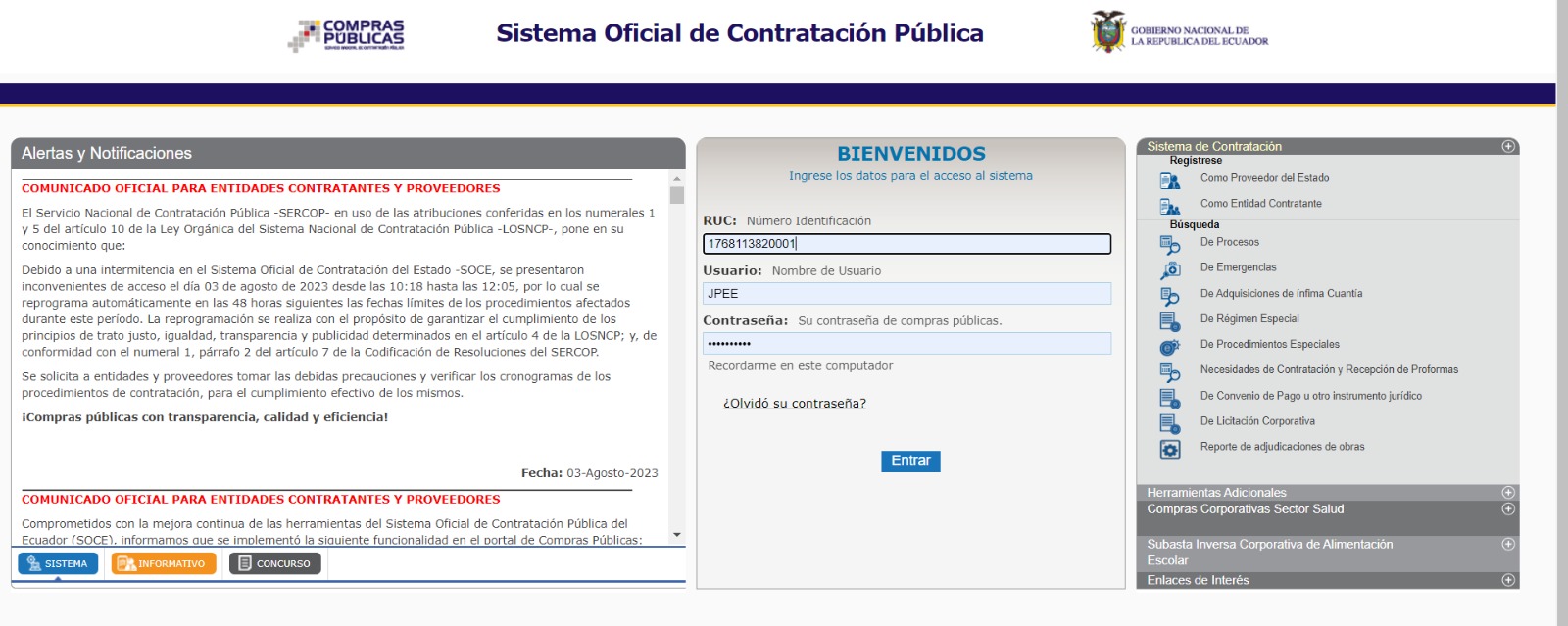The image size is (1568, 626).
Task: Open the Reporte de adjudicaciones de obras icon
Action: tap(1169, 449)
